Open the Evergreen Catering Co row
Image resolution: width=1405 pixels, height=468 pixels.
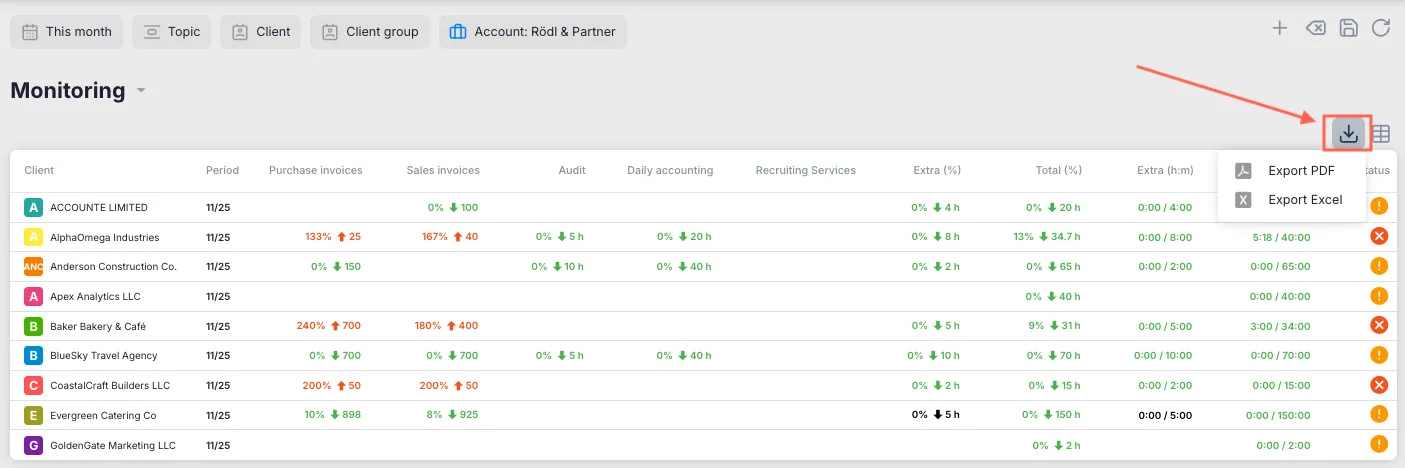(x=103, y=415)
